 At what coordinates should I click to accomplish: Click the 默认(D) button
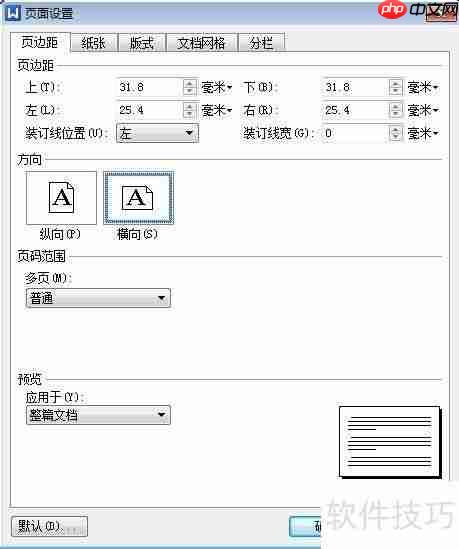pyautogui.click(x=49, y=526)
